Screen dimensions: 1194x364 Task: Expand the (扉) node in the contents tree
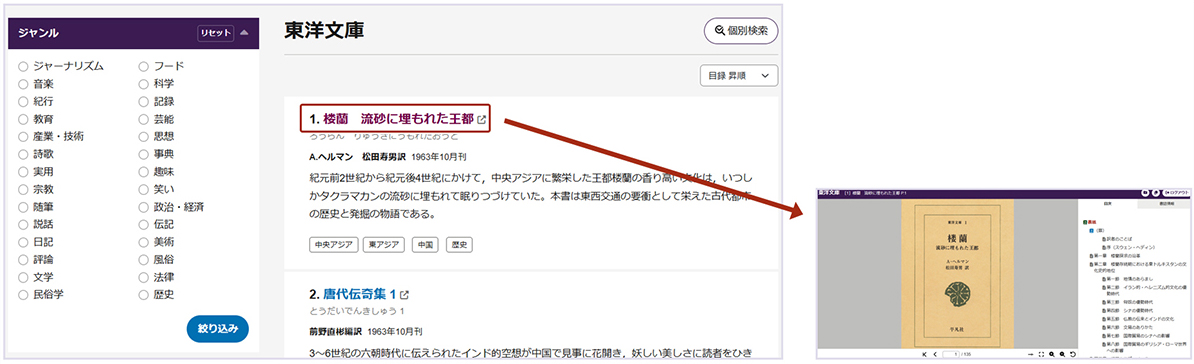pos(1091,231)
